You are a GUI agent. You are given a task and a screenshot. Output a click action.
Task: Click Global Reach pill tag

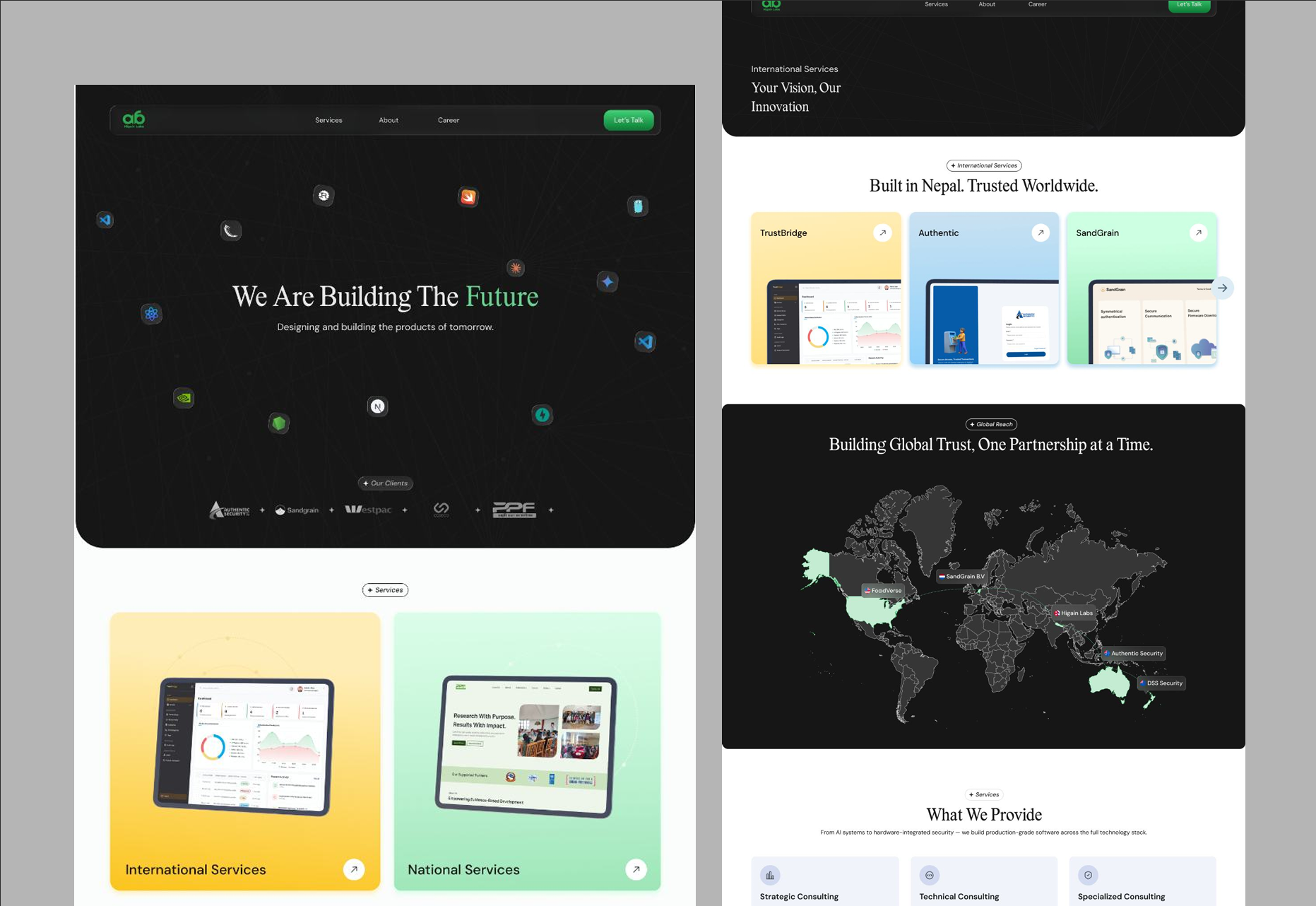pos(991,425)
